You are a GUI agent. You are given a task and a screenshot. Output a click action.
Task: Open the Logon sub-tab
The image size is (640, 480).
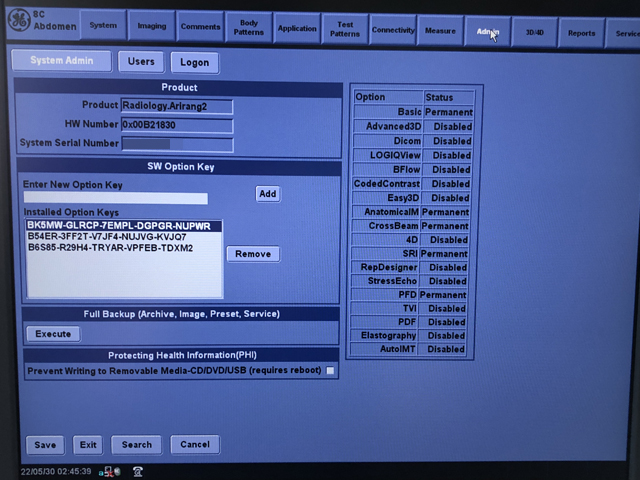[x=195, y=63]
